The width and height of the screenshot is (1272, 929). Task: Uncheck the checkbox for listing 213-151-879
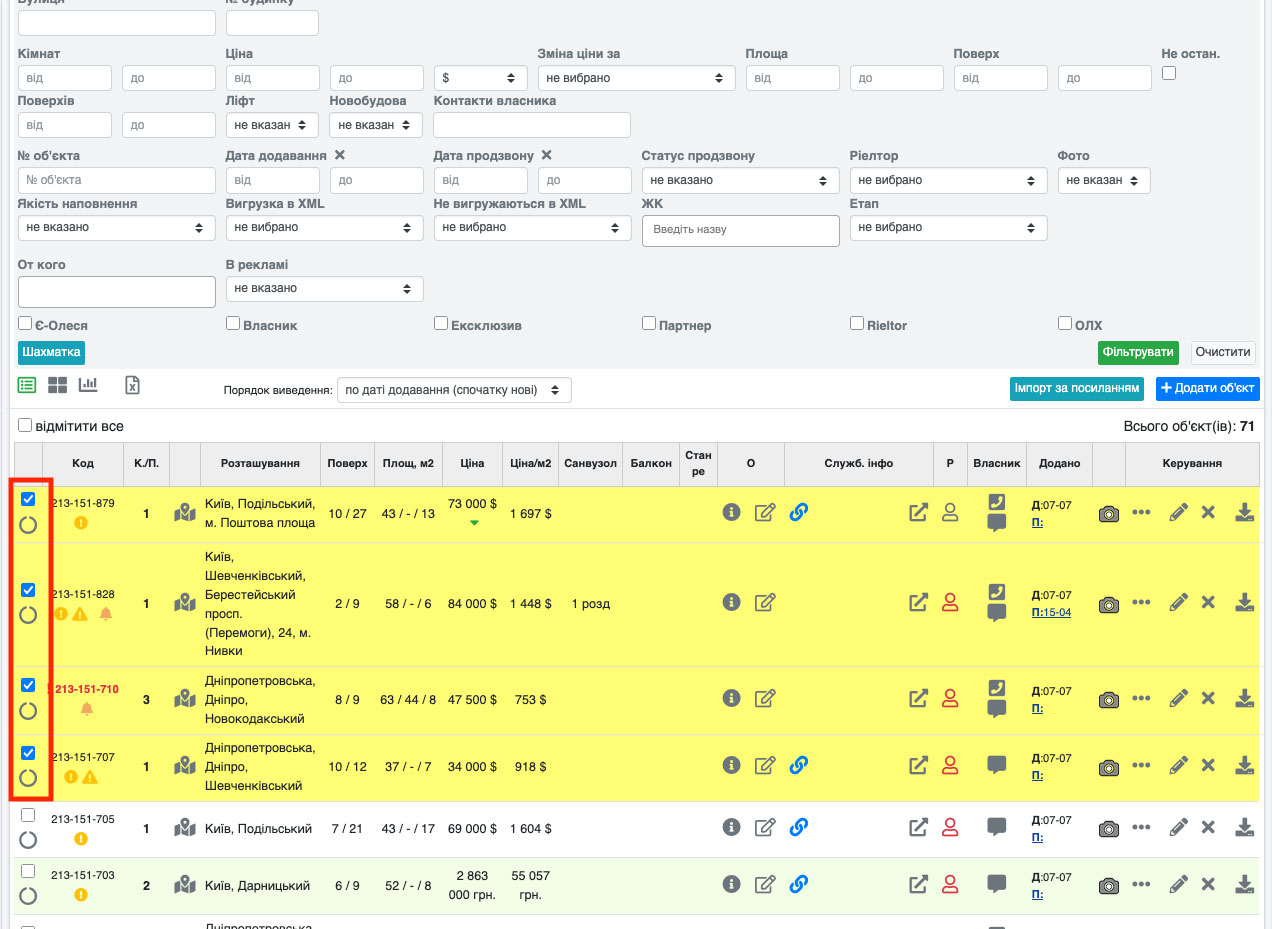(28, 499)
